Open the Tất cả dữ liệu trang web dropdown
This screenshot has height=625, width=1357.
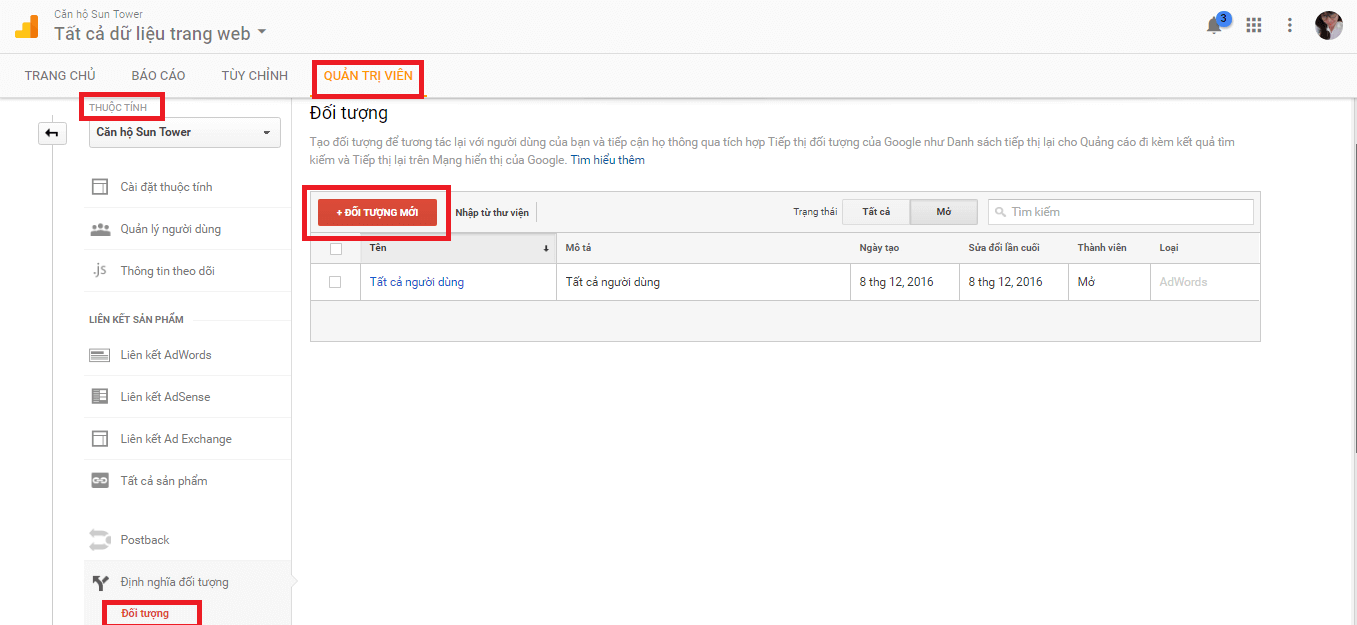coord(161,33)
